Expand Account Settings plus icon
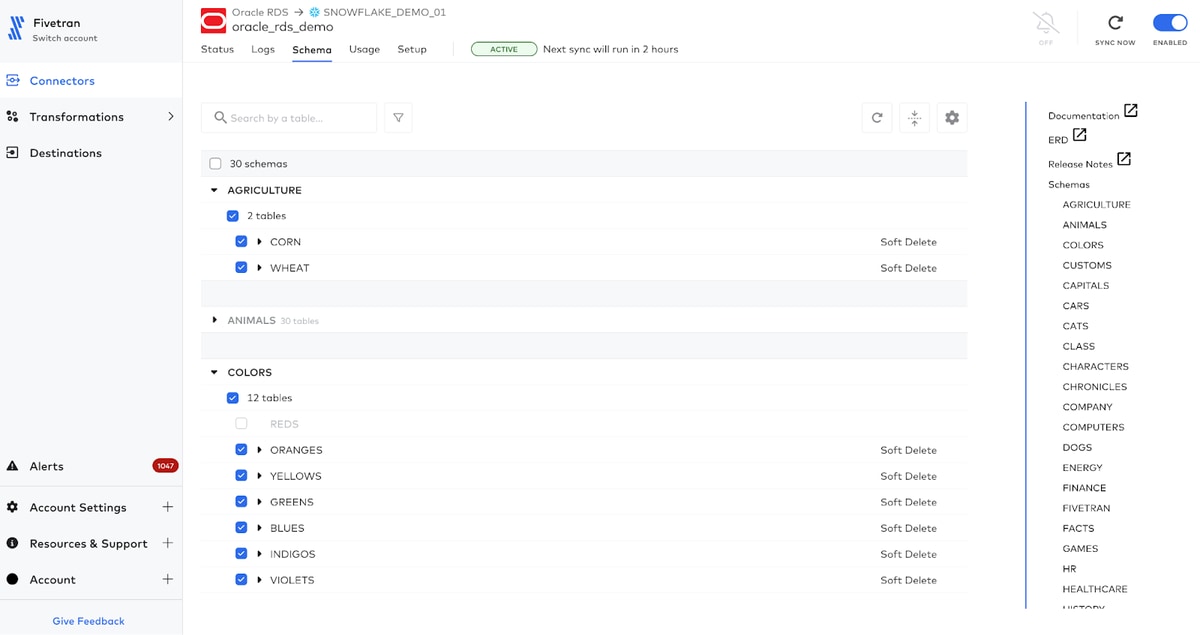Screen dimensions: 1200x635 pos(168,507)
